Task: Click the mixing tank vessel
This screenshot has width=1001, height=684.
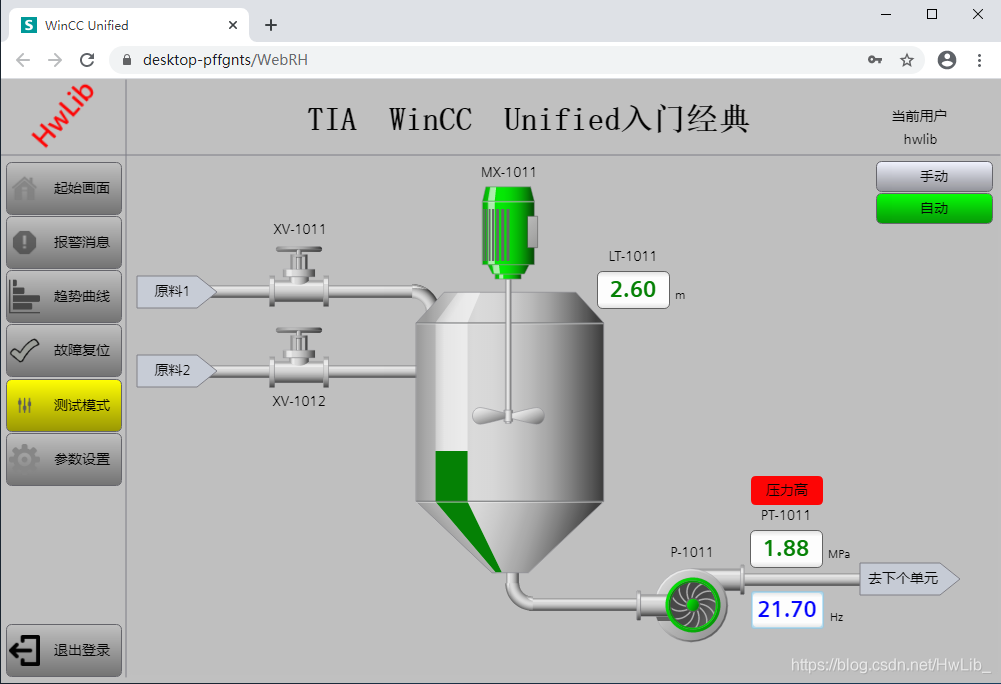Action: 509,432
